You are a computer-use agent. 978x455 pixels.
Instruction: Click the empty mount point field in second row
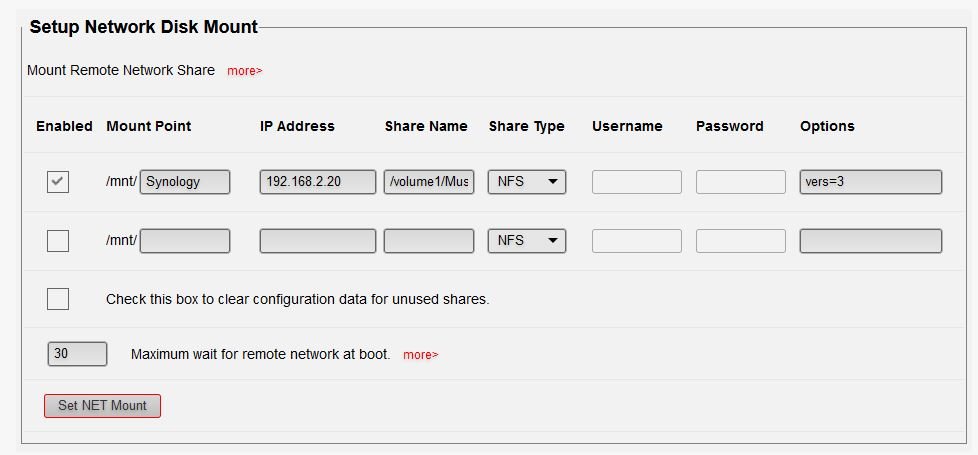tap(185, 241)
